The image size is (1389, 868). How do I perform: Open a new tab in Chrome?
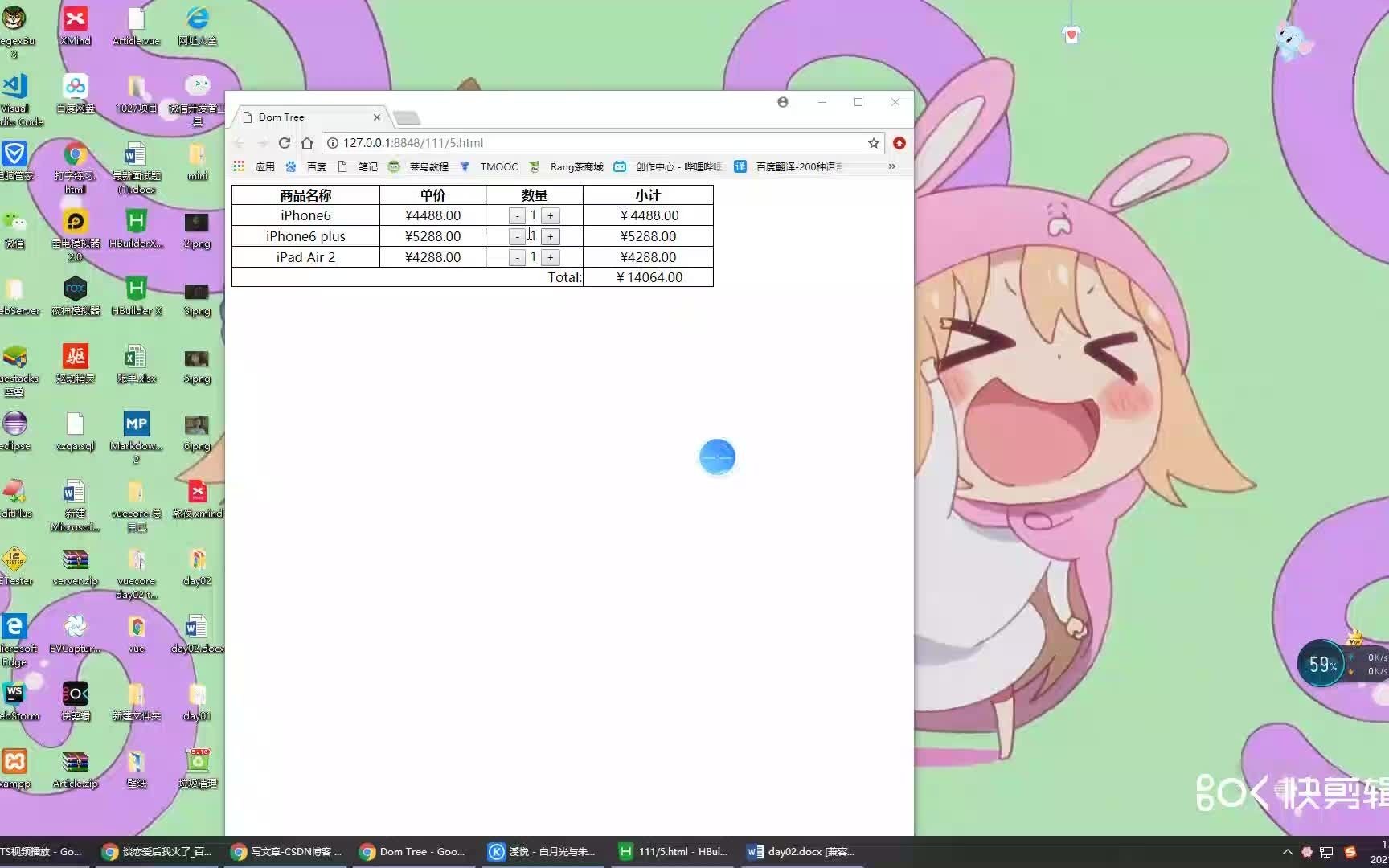pyautogui.click(x=407, y=118)
